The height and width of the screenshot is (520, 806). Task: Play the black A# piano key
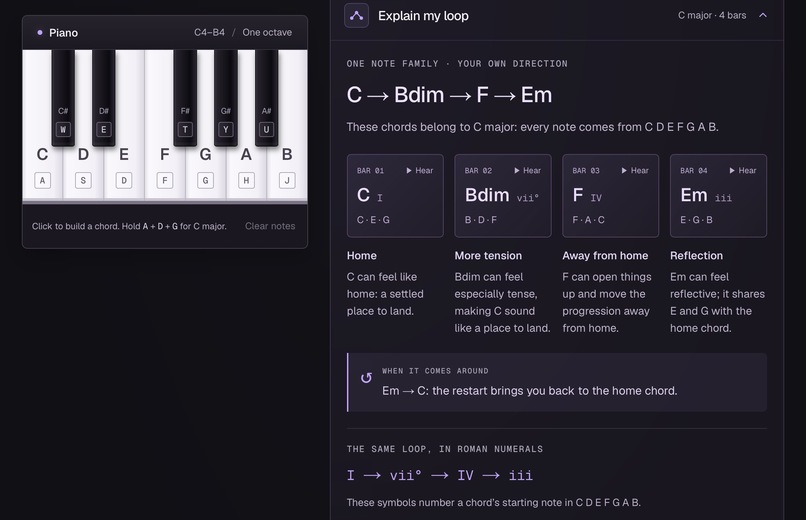(266, 98)
